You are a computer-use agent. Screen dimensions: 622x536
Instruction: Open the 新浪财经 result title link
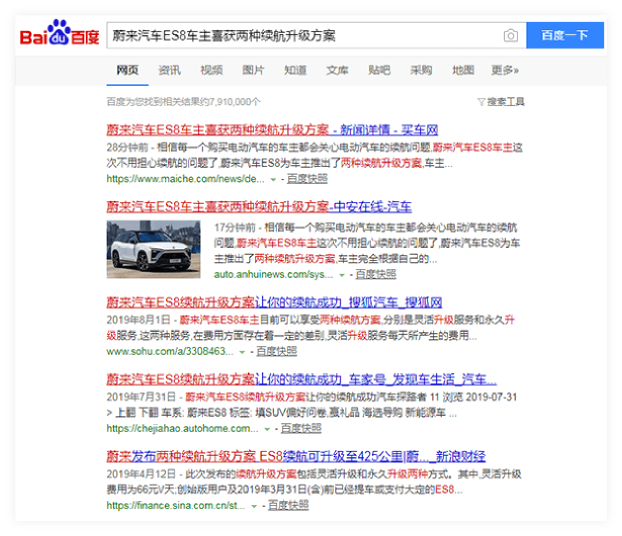pos(296,456)
